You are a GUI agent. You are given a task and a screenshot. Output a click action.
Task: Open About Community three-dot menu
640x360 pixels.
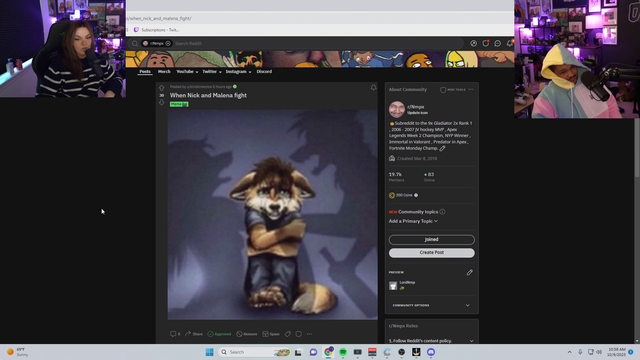[471, 89]
